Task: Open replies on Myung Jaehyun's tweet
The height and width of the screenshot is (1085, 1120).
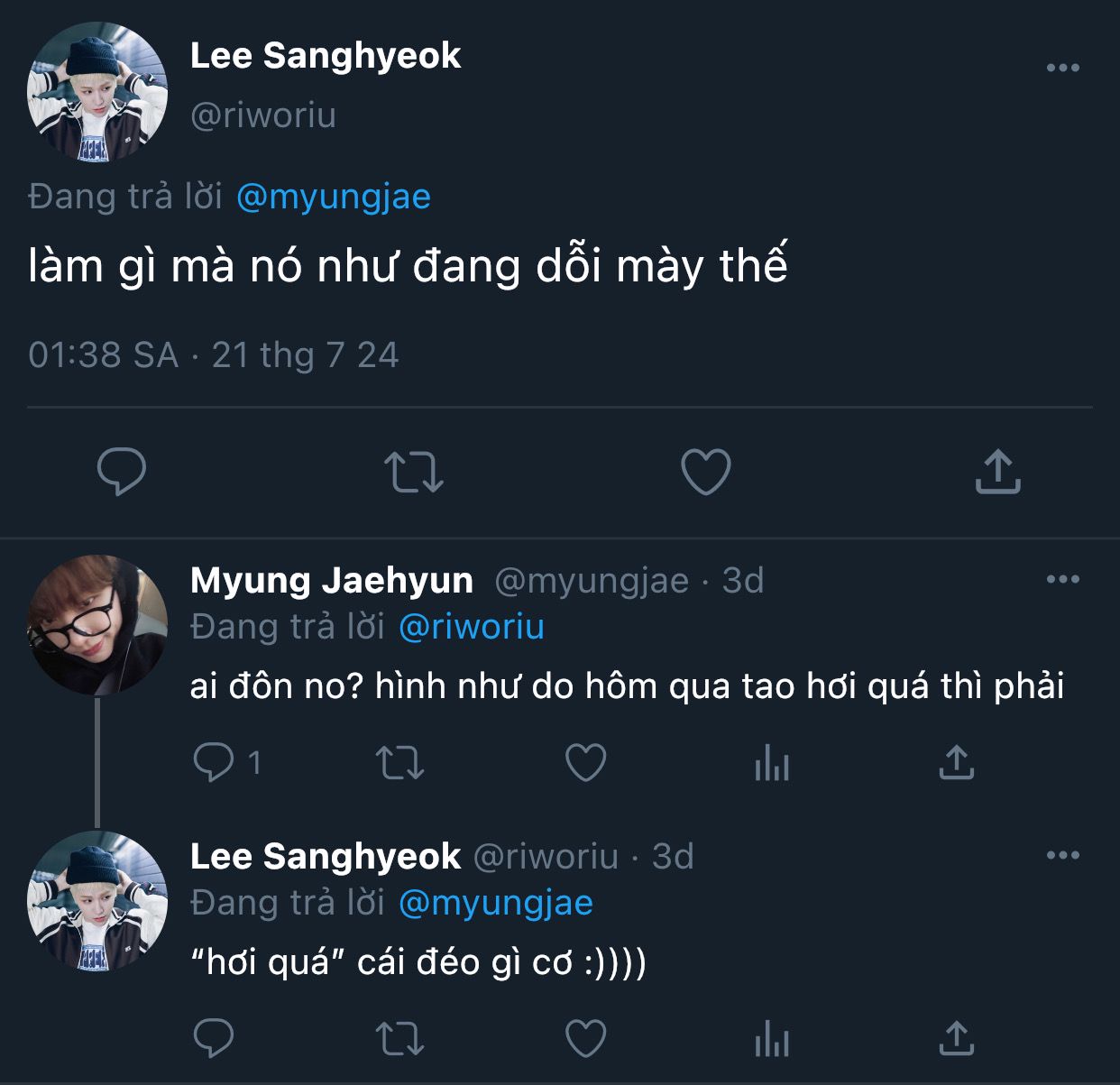Action: pos(215,764)
